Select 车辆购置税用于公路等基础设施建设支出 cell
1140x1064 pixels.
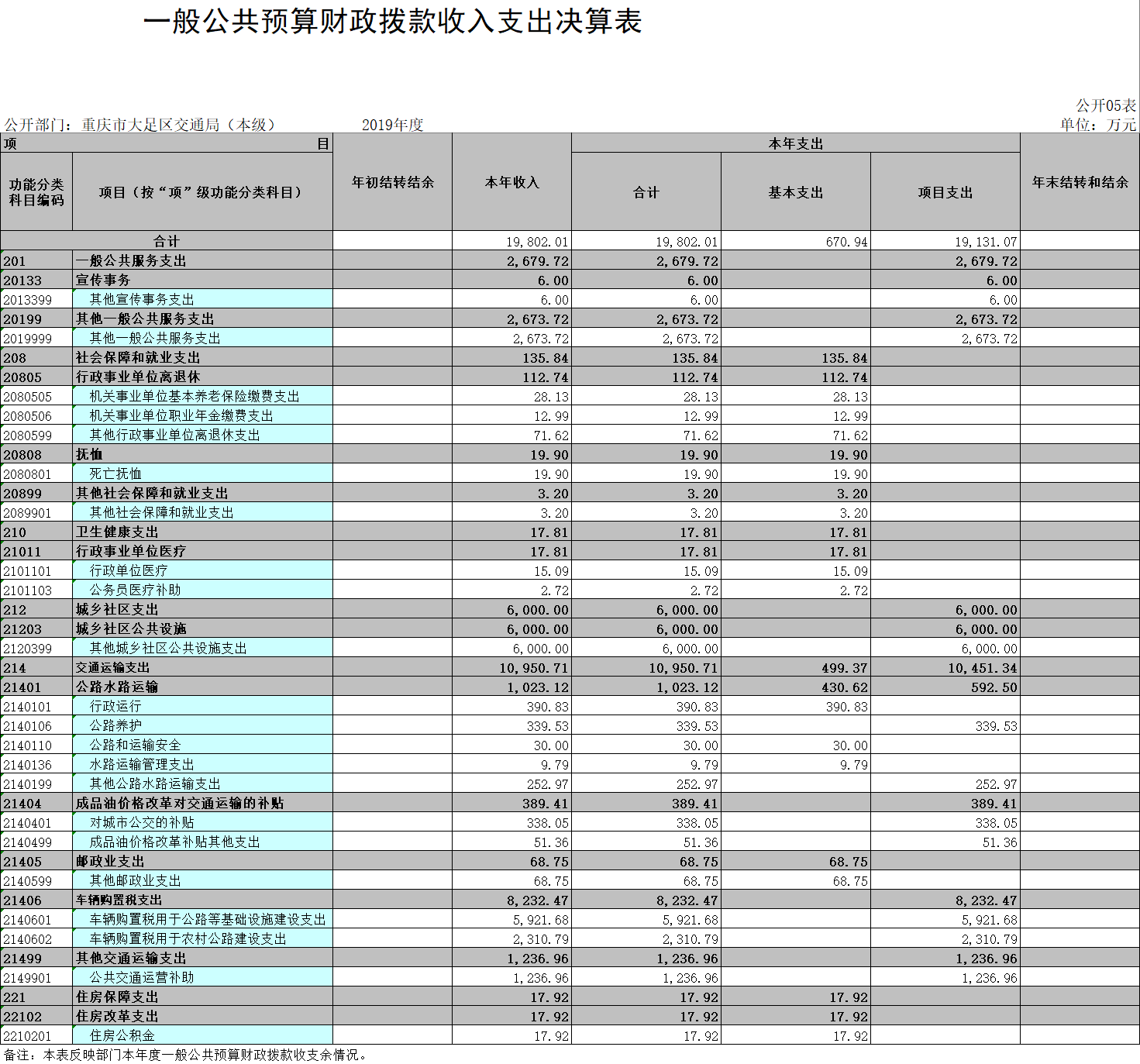click(203, 919)
